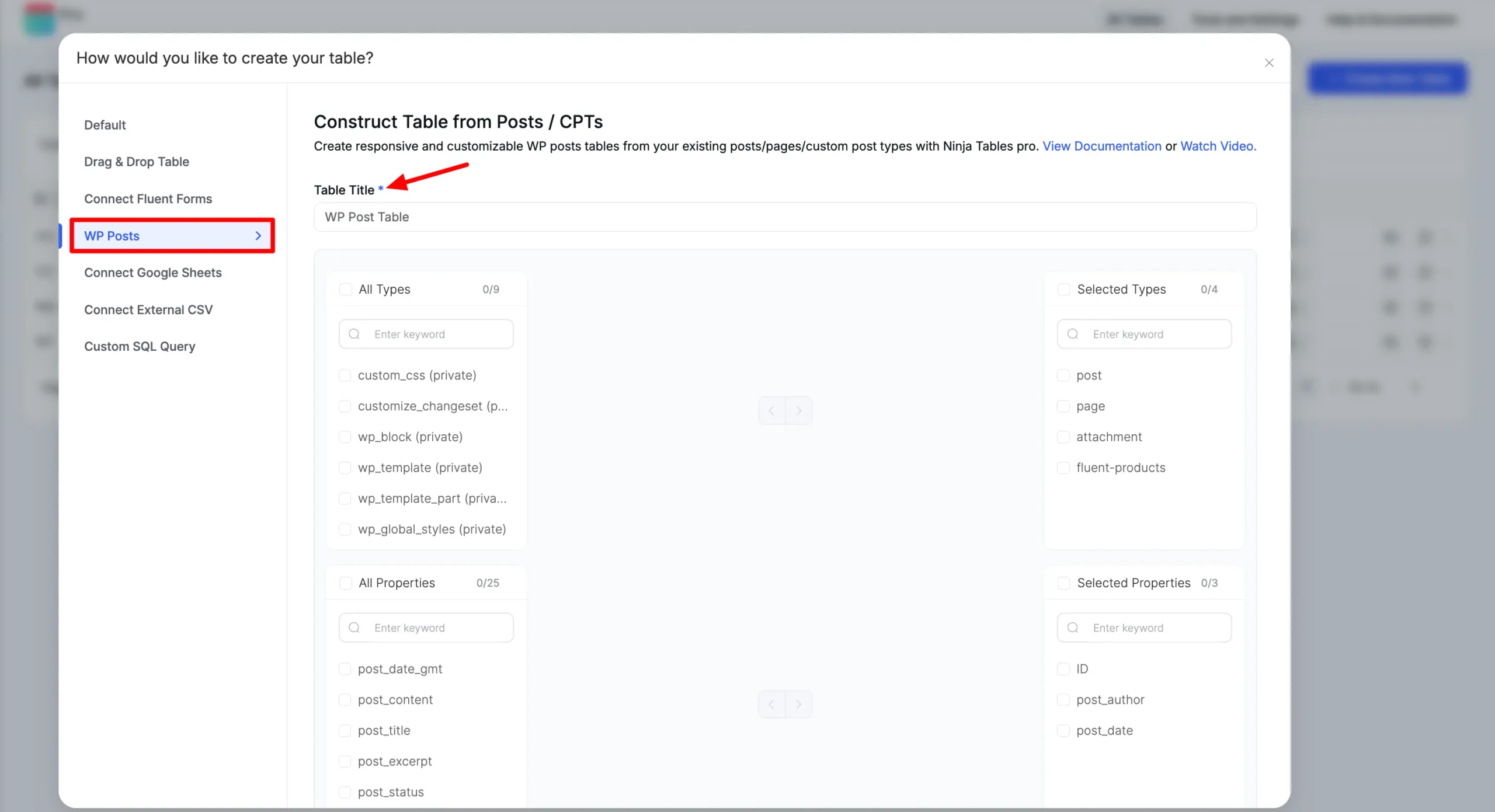Check the fluent-products type
The image size is (1495, 812).
pyautogui.click(x=1063, y=468)
